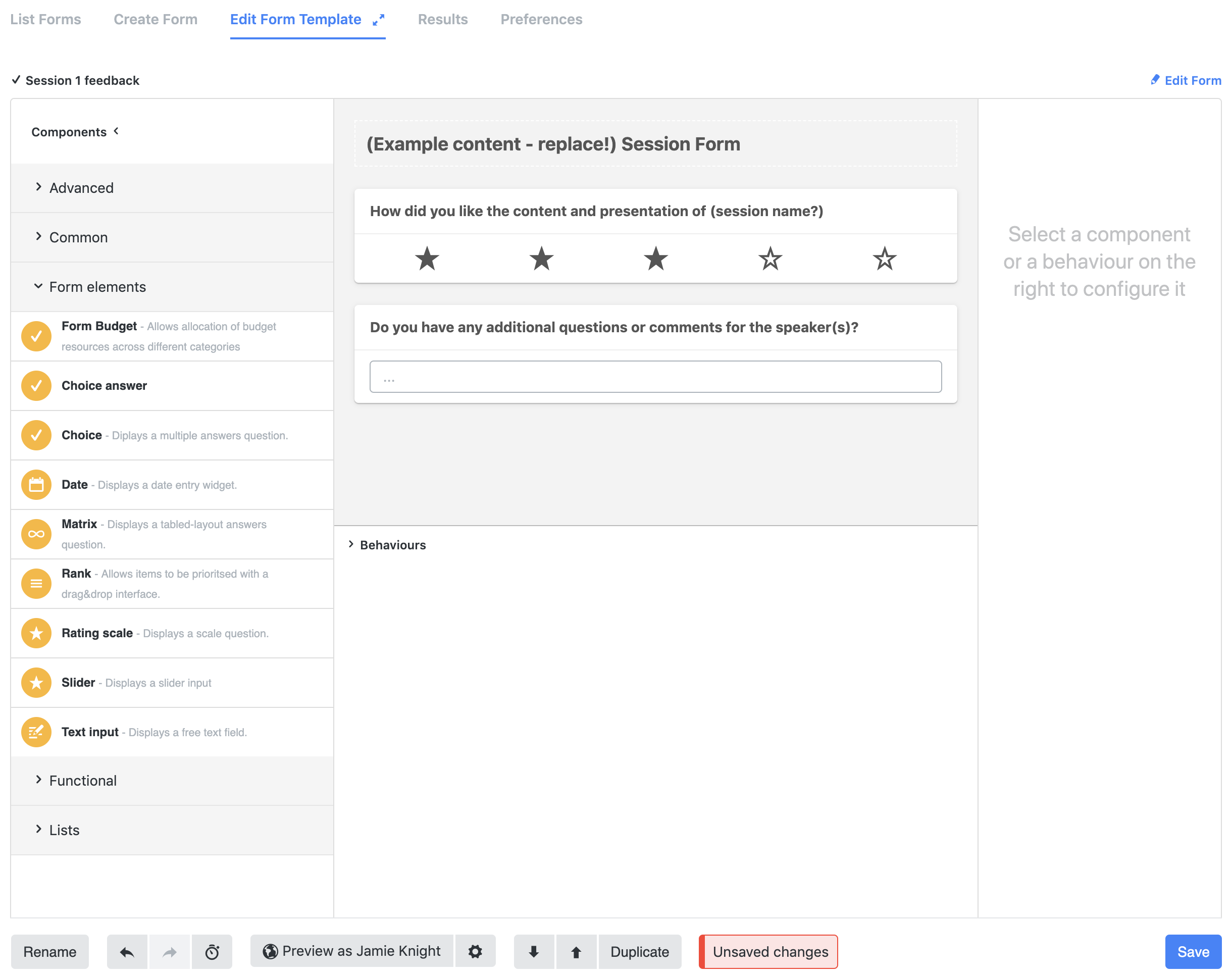Select the Rank element list icon

pyautogui.click(x=36, y=583)
